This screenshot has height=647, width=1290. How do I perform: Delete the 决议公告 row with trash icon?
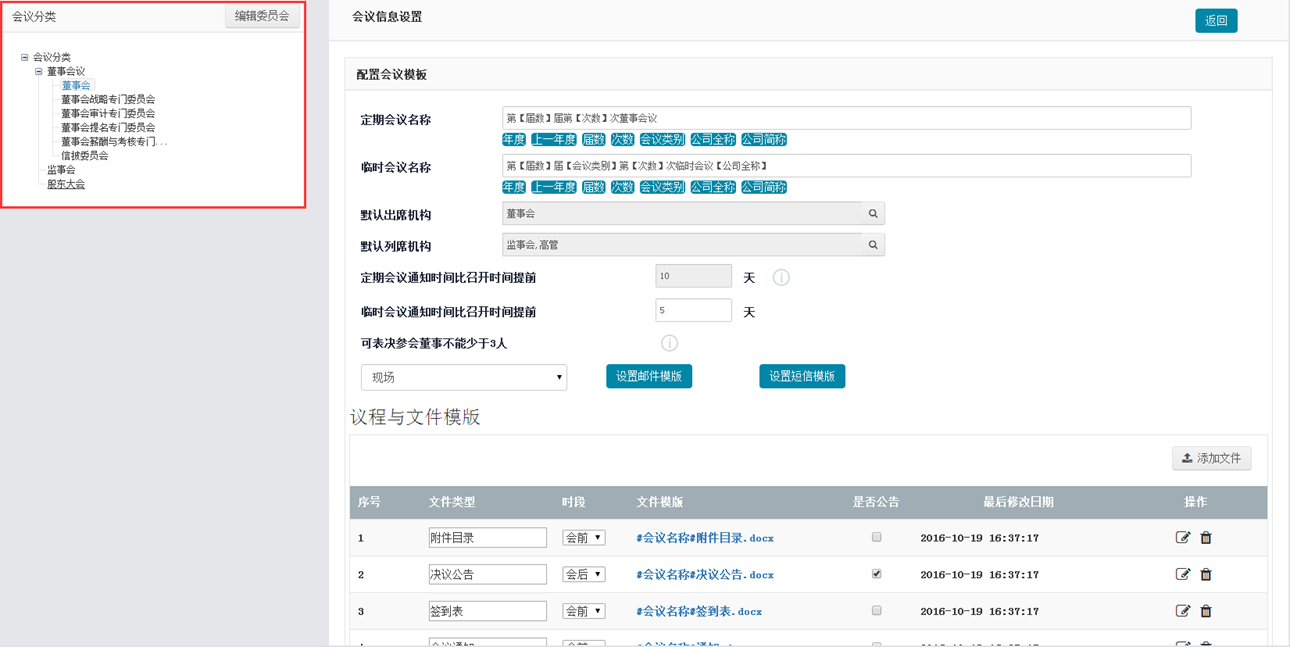pyautogui.click(x=1206, y=574)
